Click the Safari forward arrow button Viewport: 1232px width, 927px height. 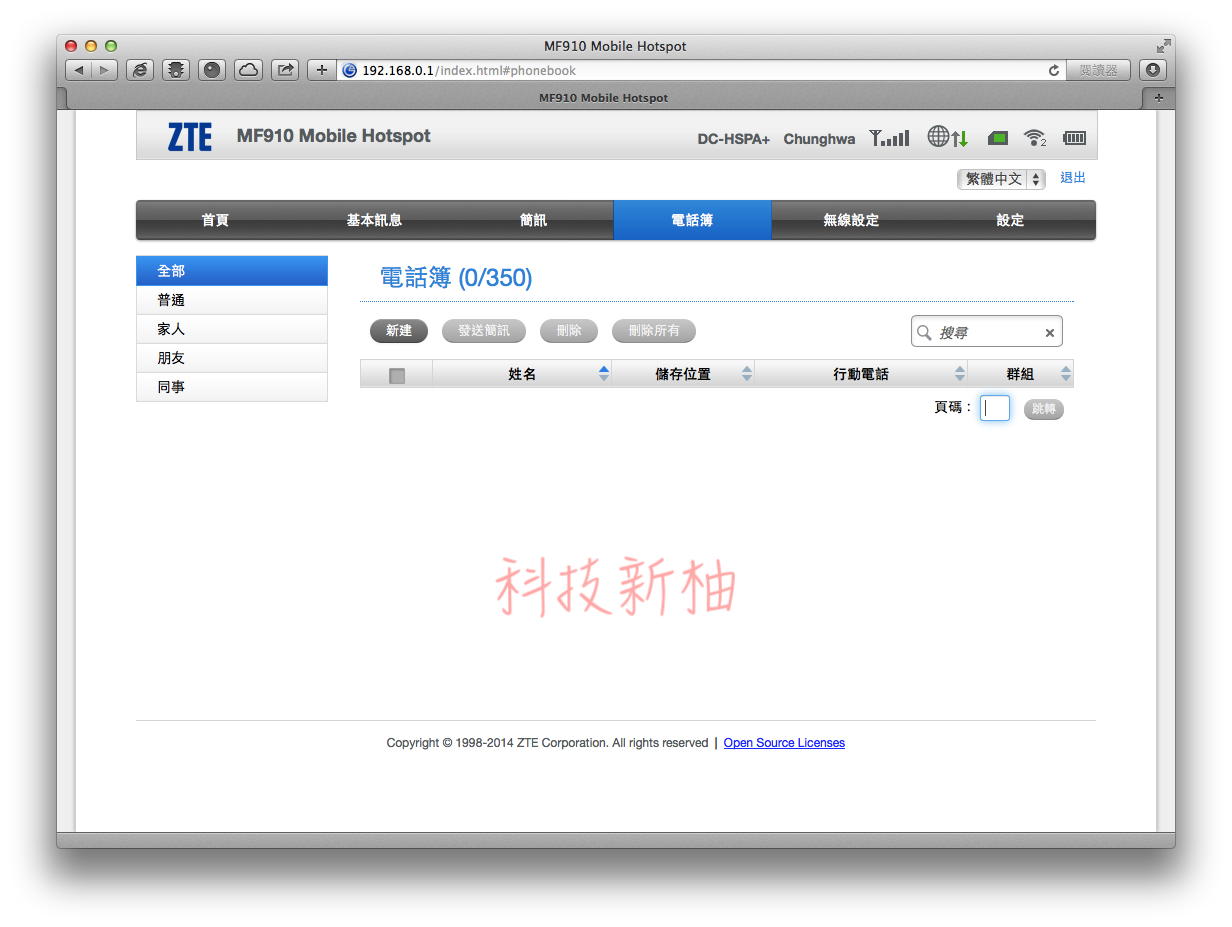point(104,70)
